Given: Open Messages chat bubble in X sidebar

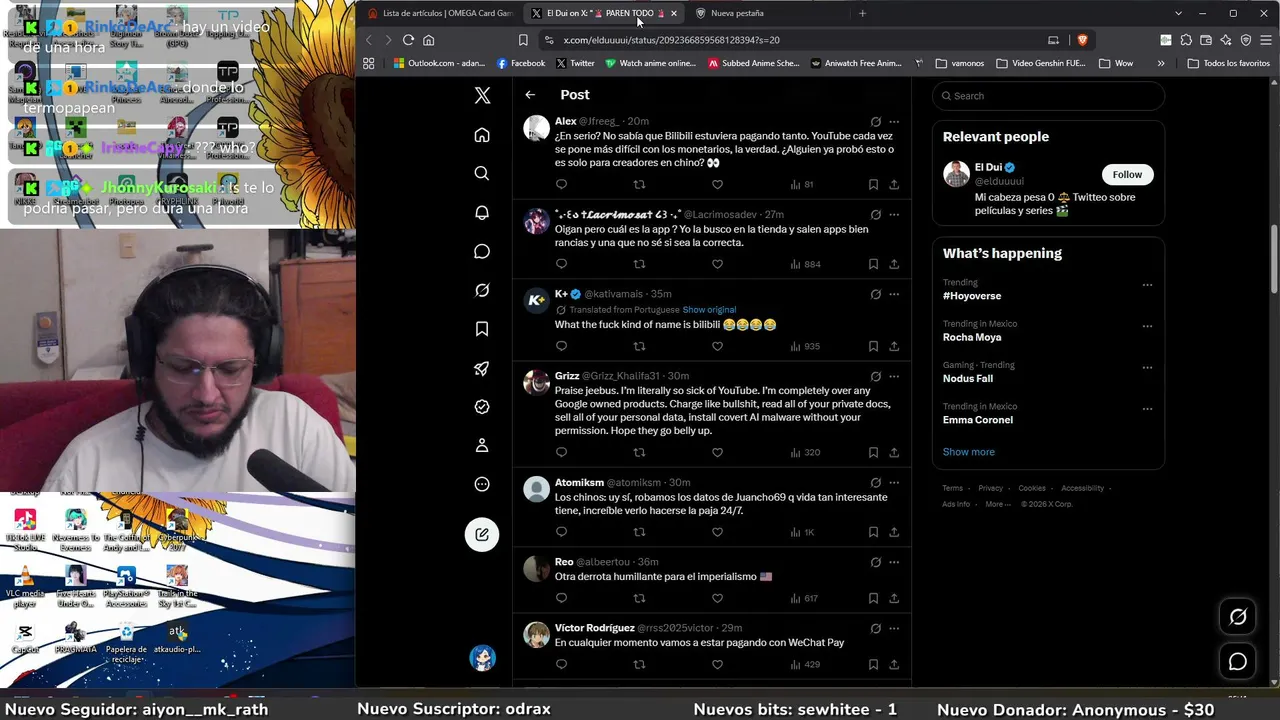Looking at the screenshot, I should click(482, 251).
